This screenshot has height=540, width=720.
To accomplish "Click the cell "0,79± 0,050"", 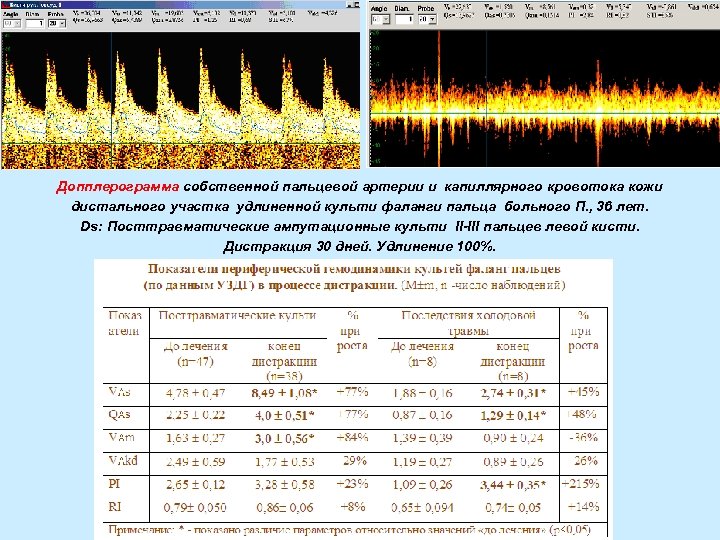I will (x=195, y=508).
